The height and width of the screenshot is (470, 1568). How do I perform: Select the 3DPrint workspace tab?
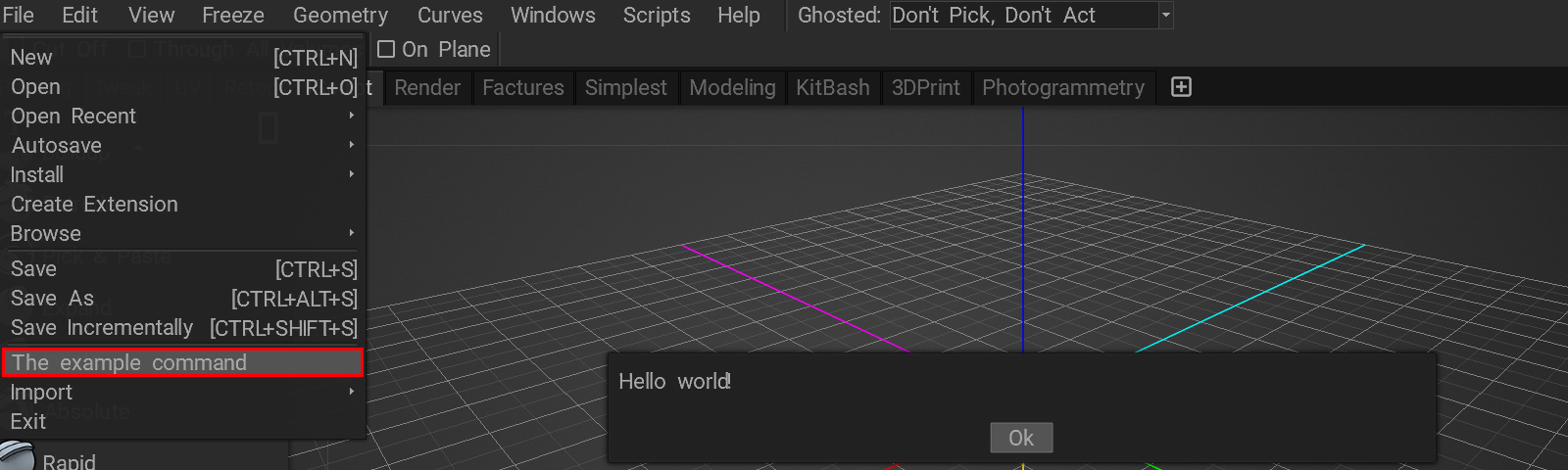click(925, 87)
